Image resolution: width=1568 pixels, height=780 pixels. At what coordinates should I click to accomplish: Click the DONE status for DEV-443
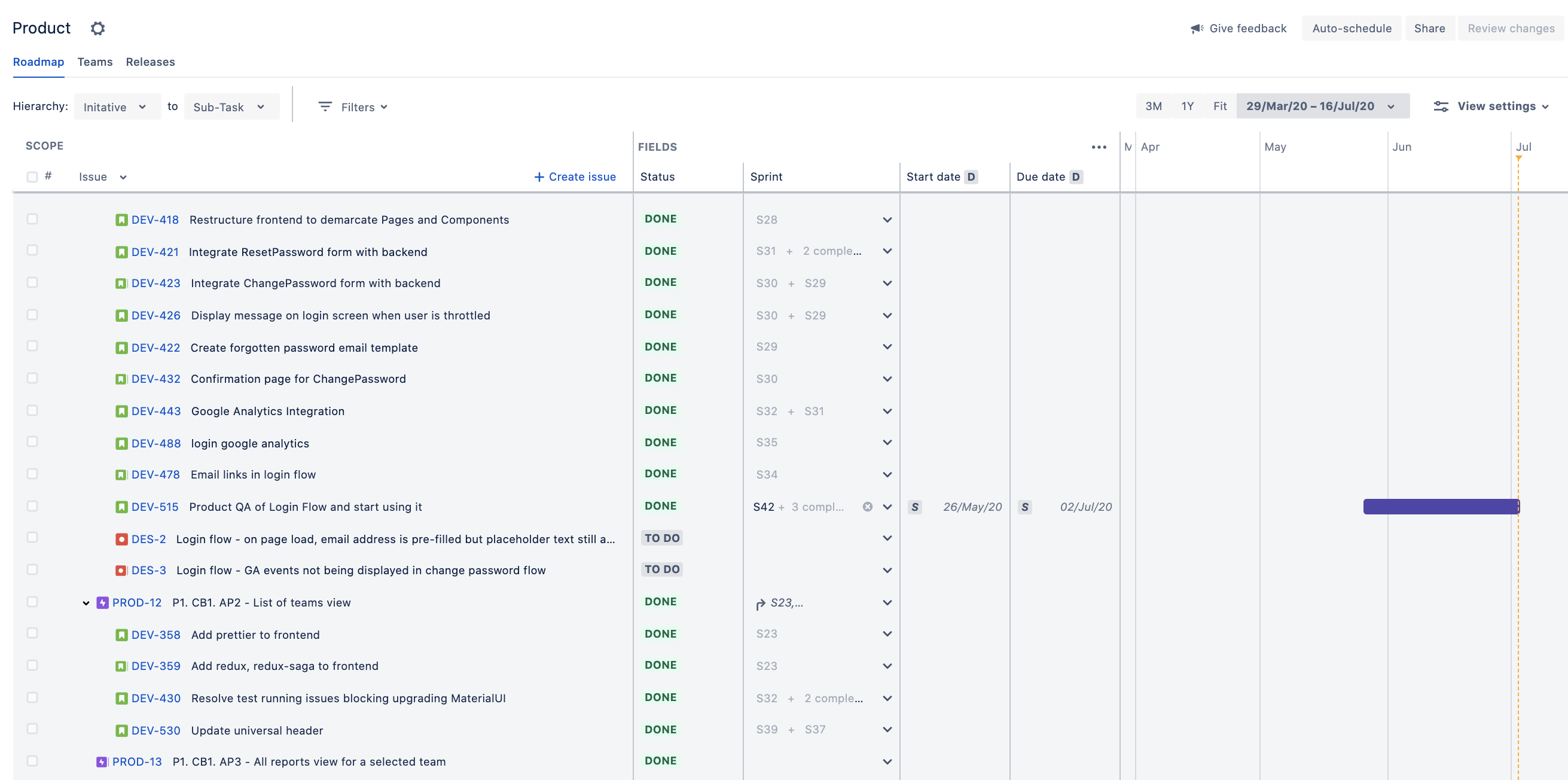[660, 410]
